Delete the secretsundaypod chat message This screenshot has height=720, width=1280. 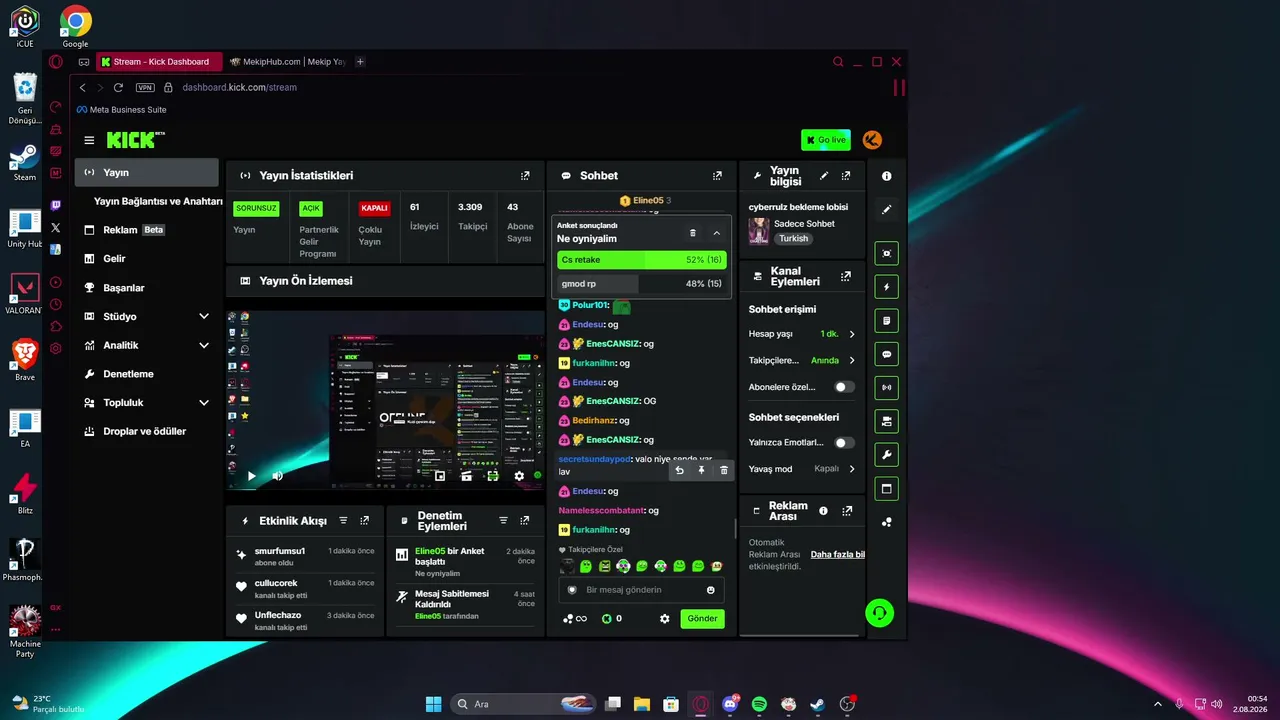tap(724, 470)
